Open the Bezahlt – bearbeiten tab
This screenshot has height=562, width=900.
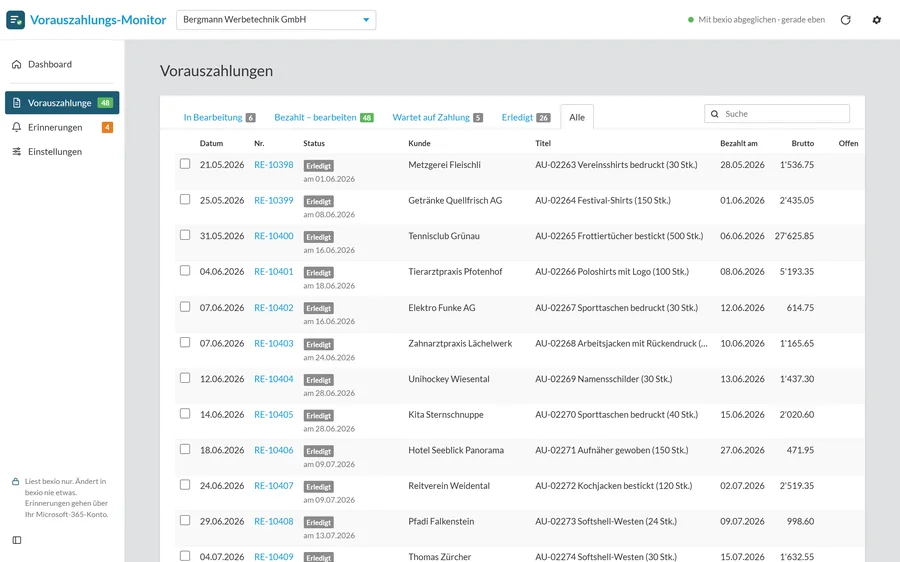(323, 117)
